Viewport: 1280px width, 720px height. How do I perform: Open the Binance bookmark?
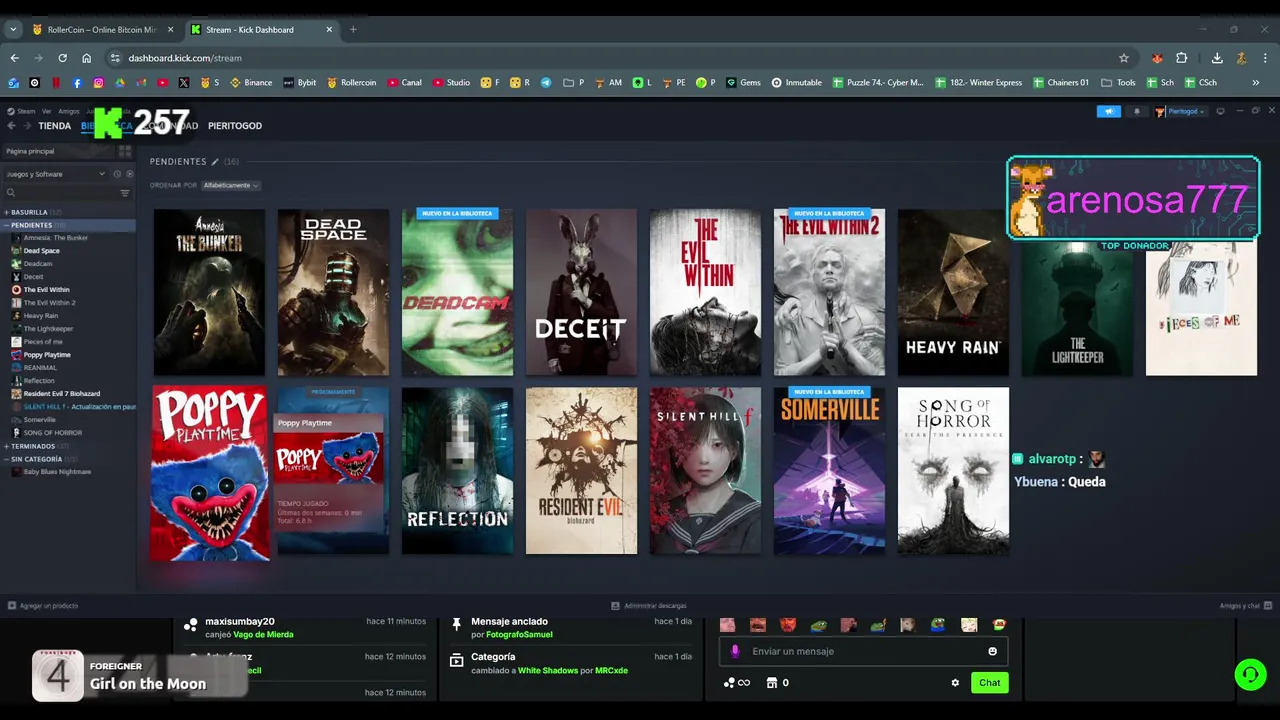(x=251, y=83)
